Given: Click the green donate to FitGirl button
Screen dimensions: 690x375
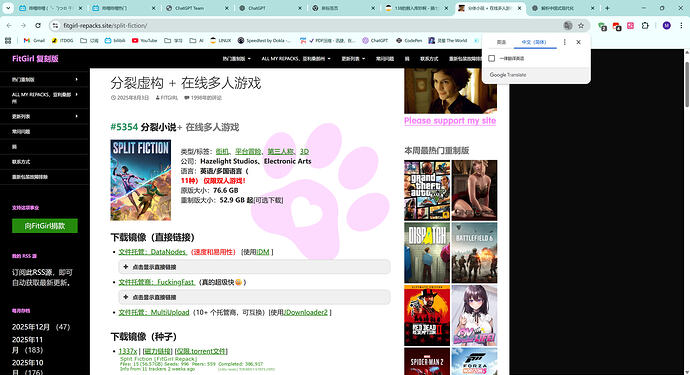Looking at the screenshot, I should coord(44,226).
